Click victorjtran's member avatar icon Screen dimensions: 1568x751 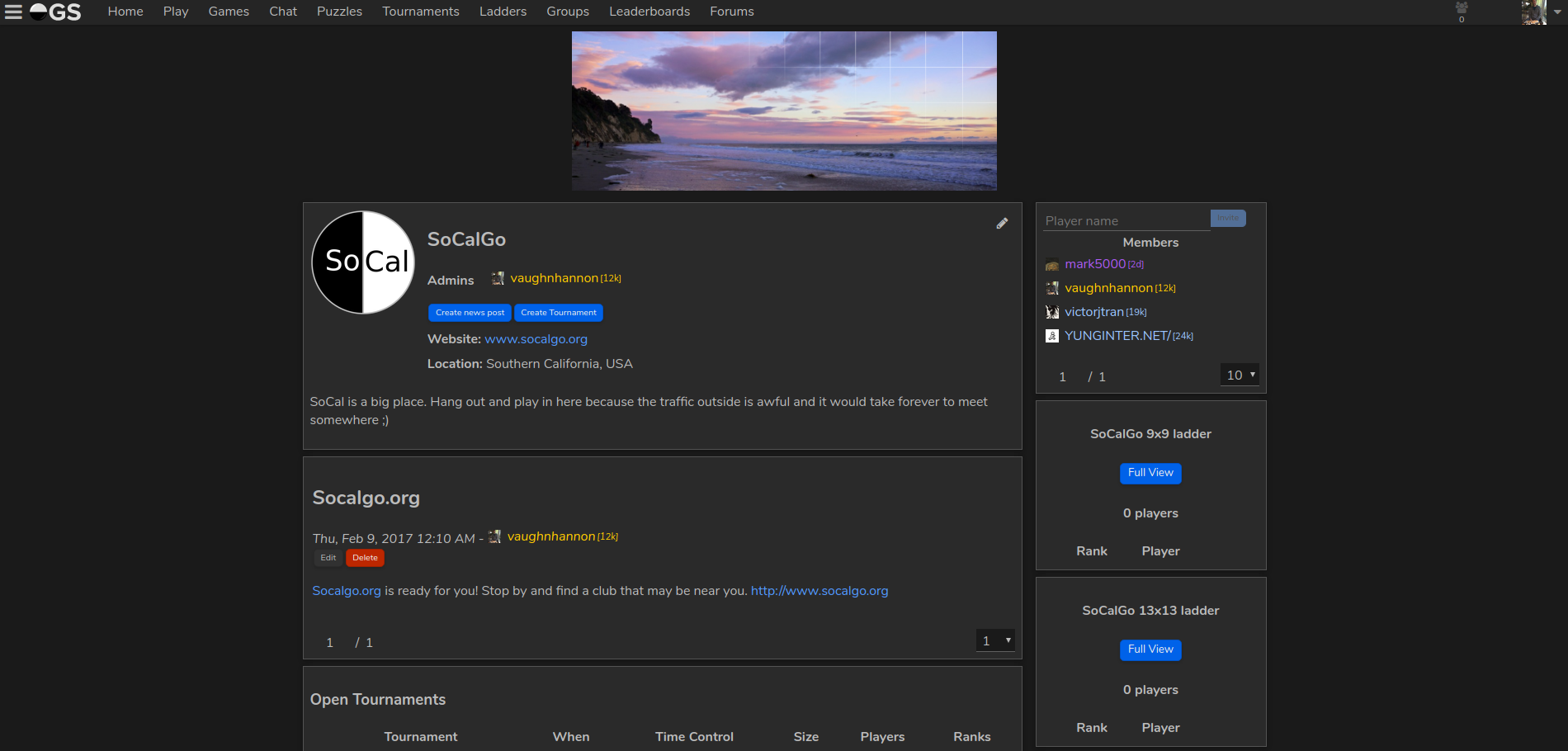point(1052,312)
